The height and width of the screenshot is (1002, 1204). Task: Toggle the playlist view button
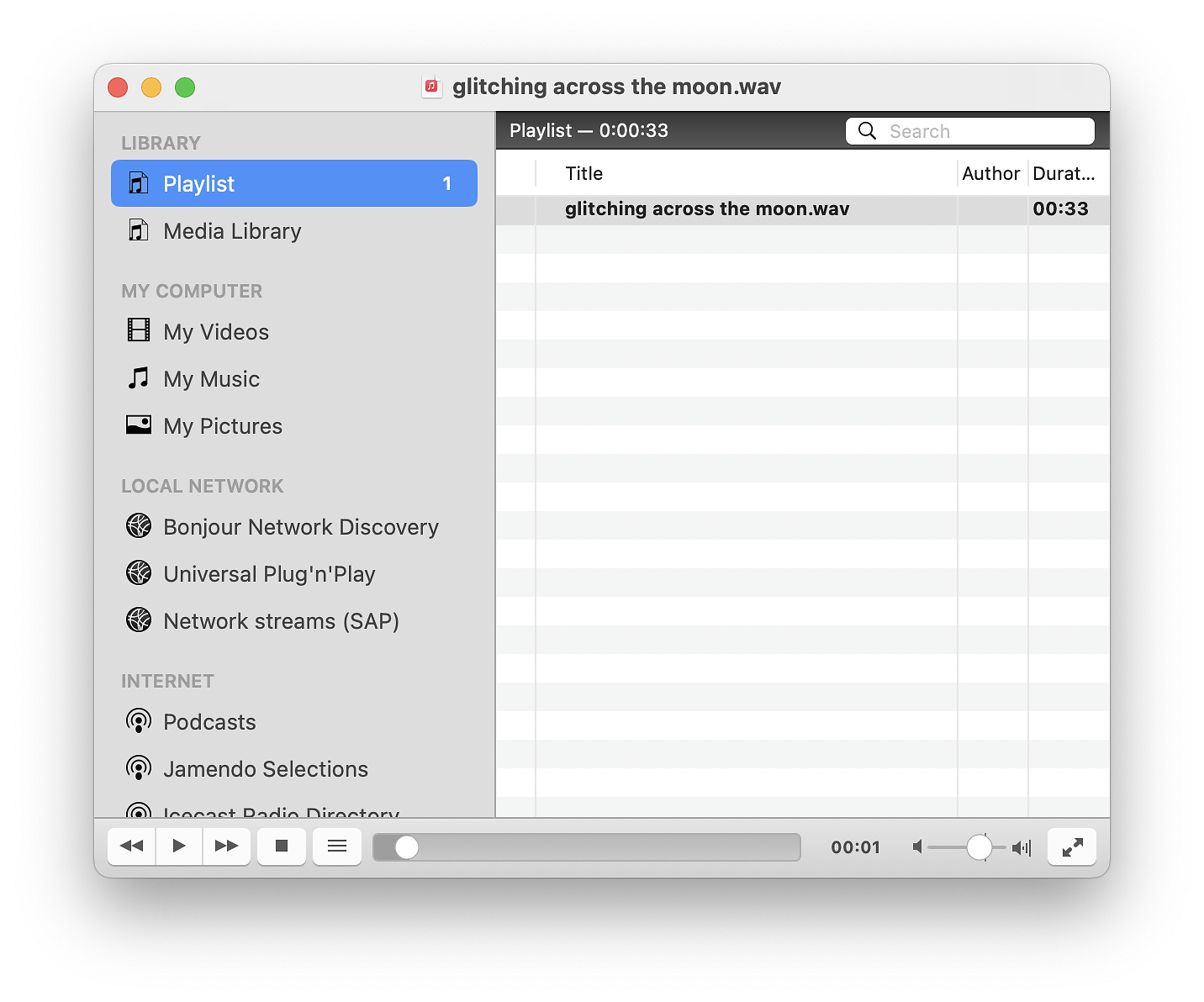click(337, 846)
